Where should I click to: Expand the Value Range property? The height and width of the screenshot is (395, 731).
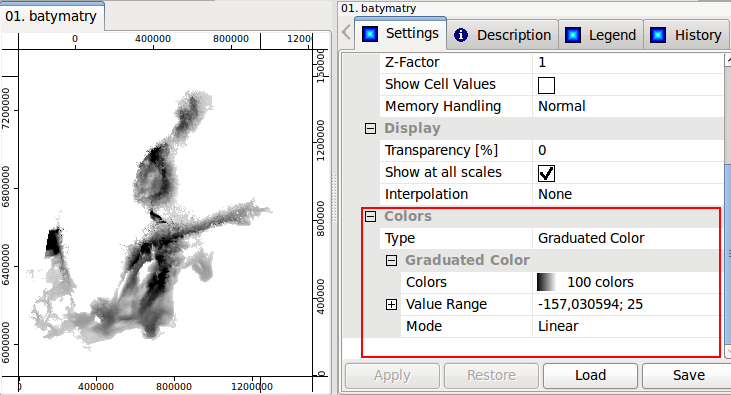(391, 305)
